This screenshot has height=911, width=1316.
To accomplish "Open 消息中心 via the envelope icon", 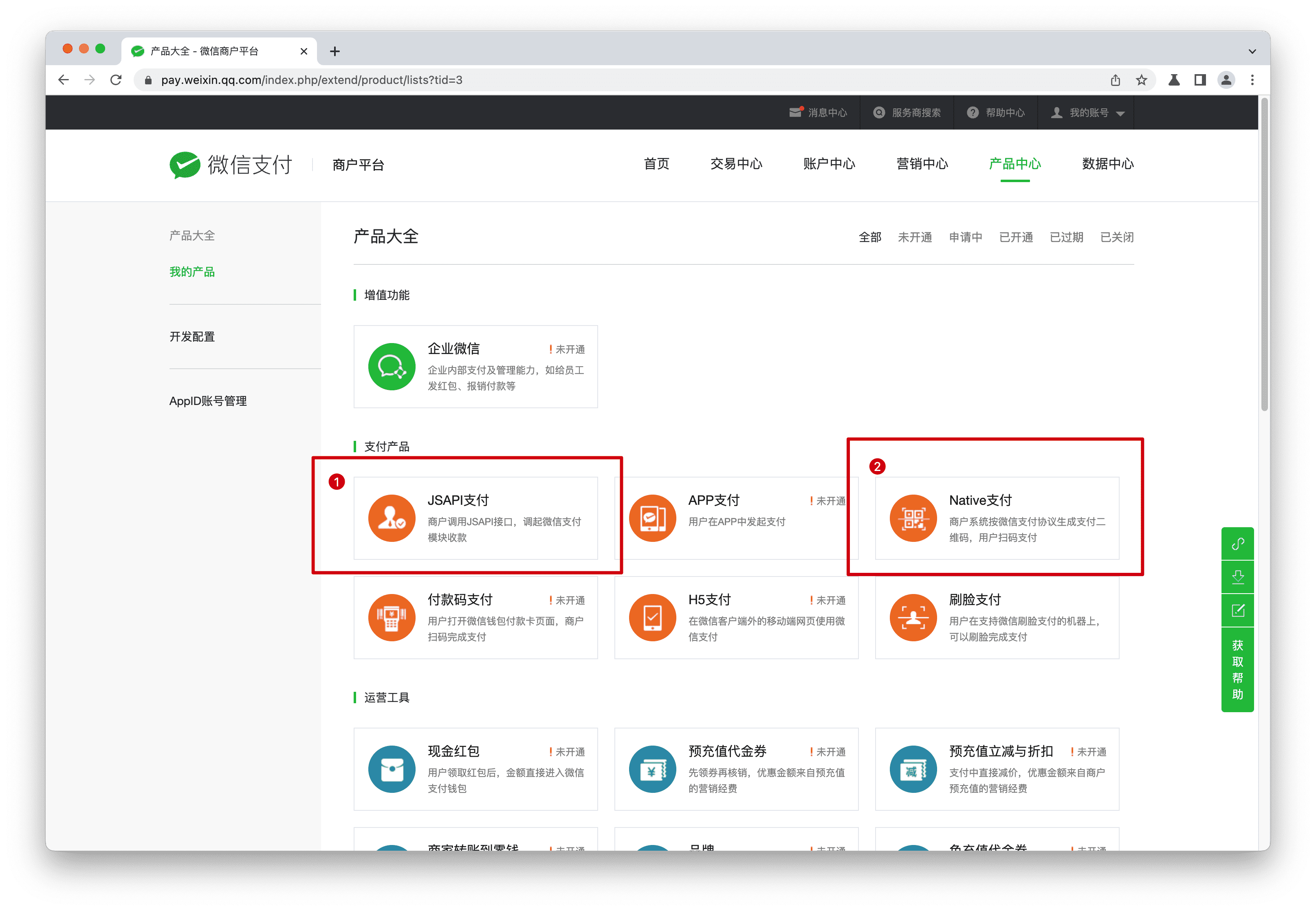I will click(x=796, y=112).
